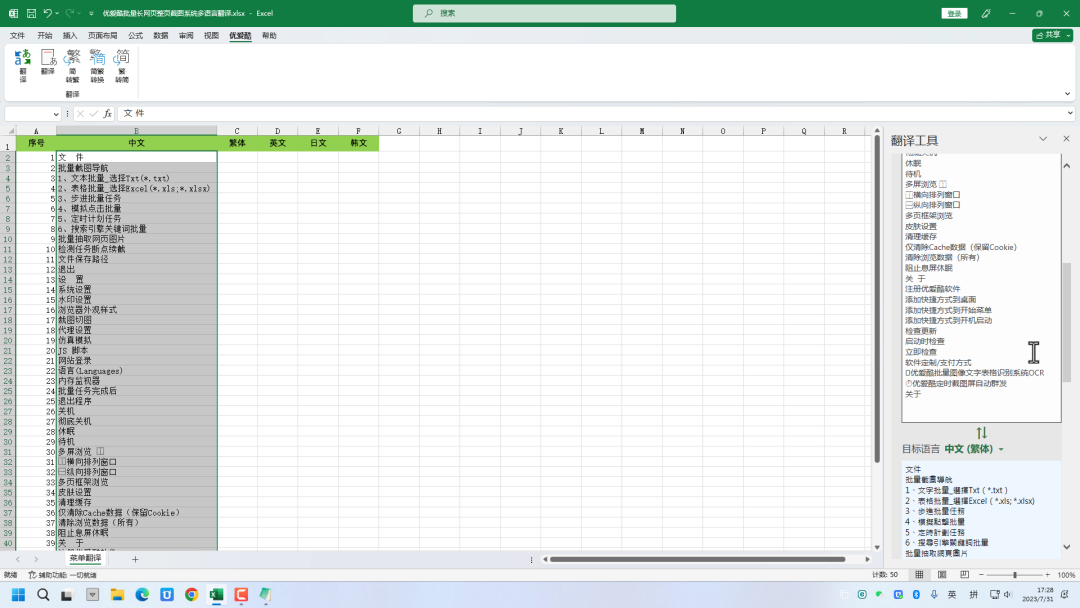The image size is (1080, 608).
Task: Confirm formula entry with the check icon
Action: (x=94, y=114)
